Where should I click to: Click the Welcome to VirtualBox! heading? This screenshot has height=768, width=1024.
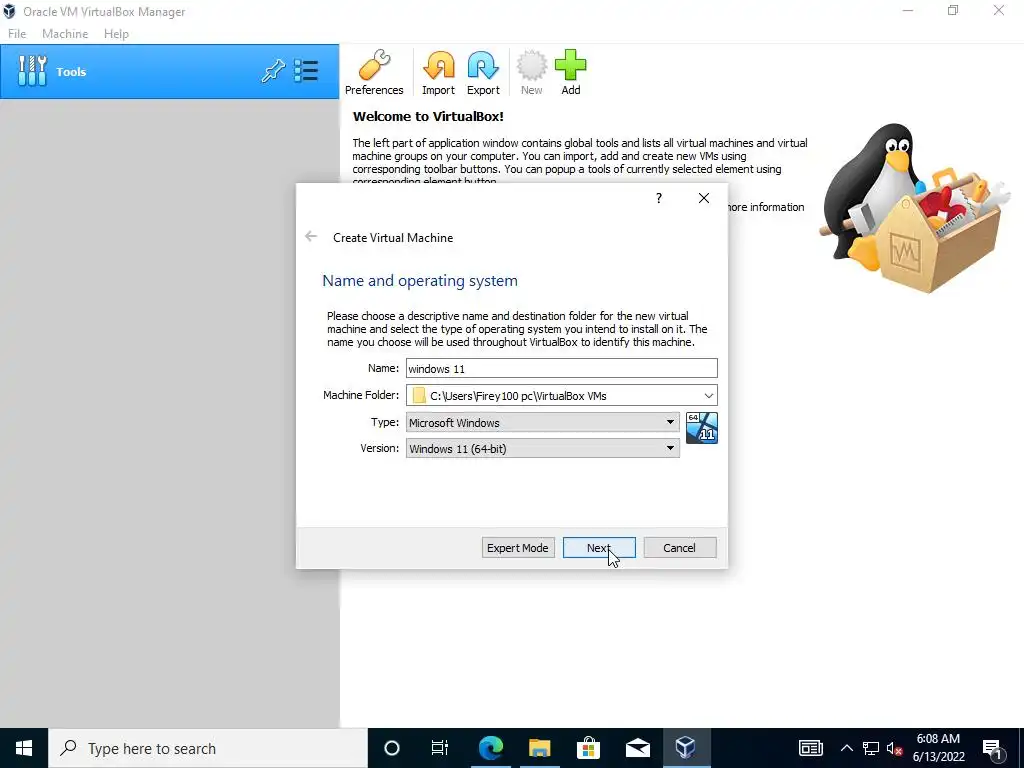click(x=428, y=116)
